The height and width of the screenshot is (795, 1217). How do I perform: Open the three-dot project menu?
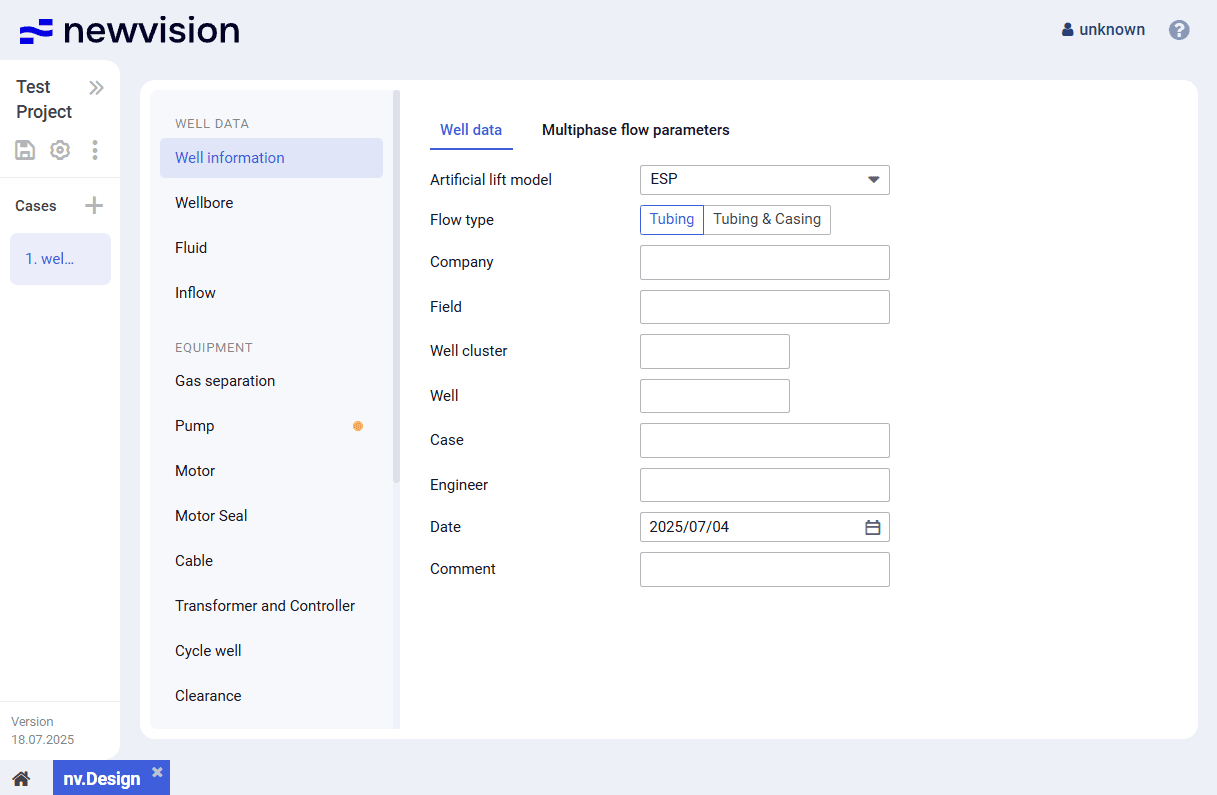tap(95, 150)
